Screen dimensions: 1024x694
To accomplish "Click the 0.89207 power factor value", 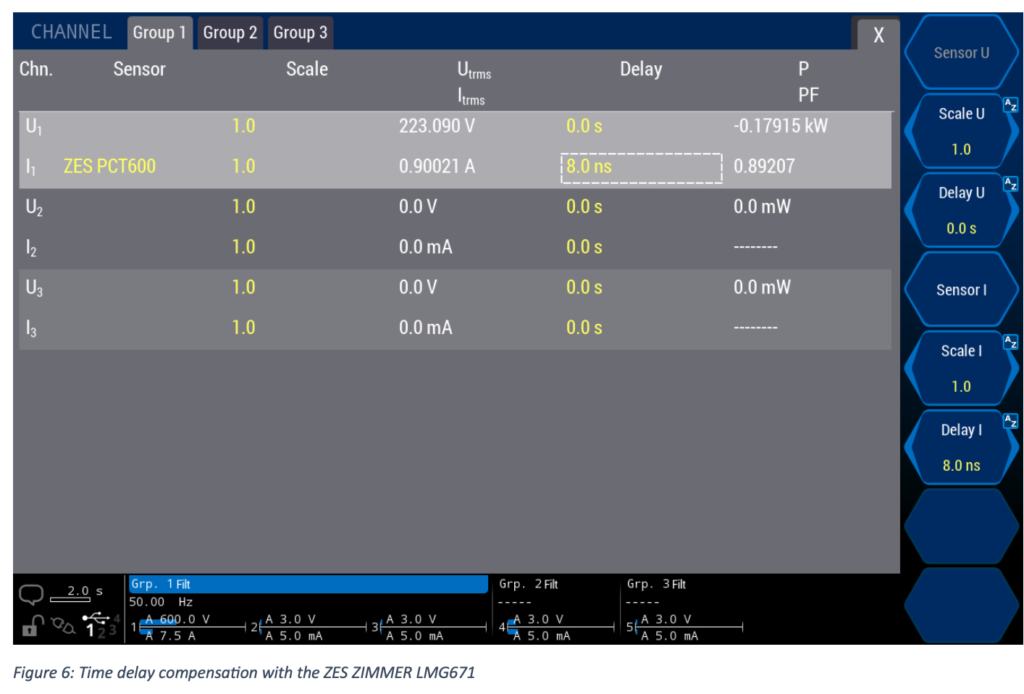I will tap(764, 166).
